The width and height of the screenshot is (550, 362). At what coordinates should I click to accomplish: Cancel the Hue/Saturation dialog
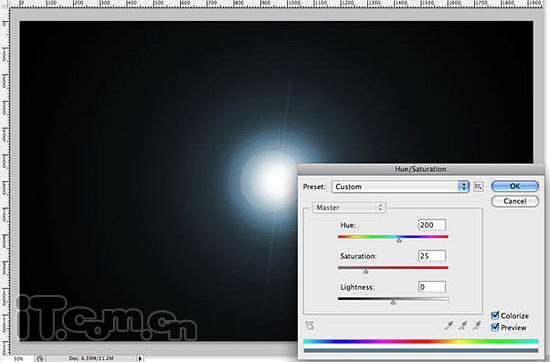pyautogui.click(x=515, y=201)
